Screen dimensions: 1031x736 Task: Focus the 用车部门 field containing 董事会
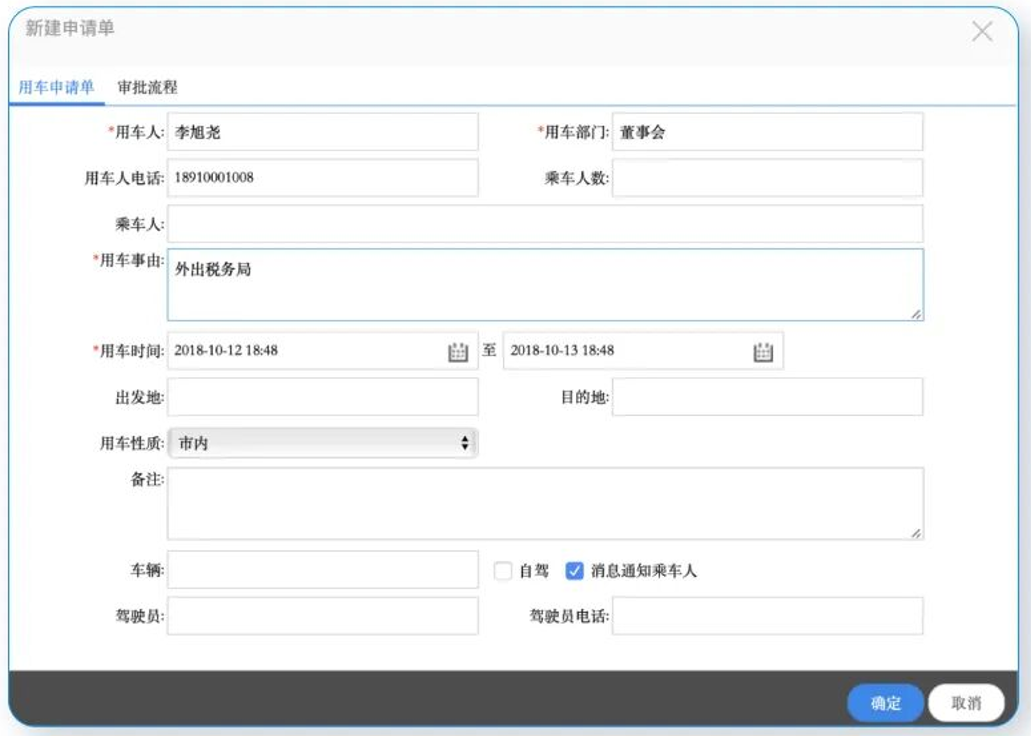point(767,132)
